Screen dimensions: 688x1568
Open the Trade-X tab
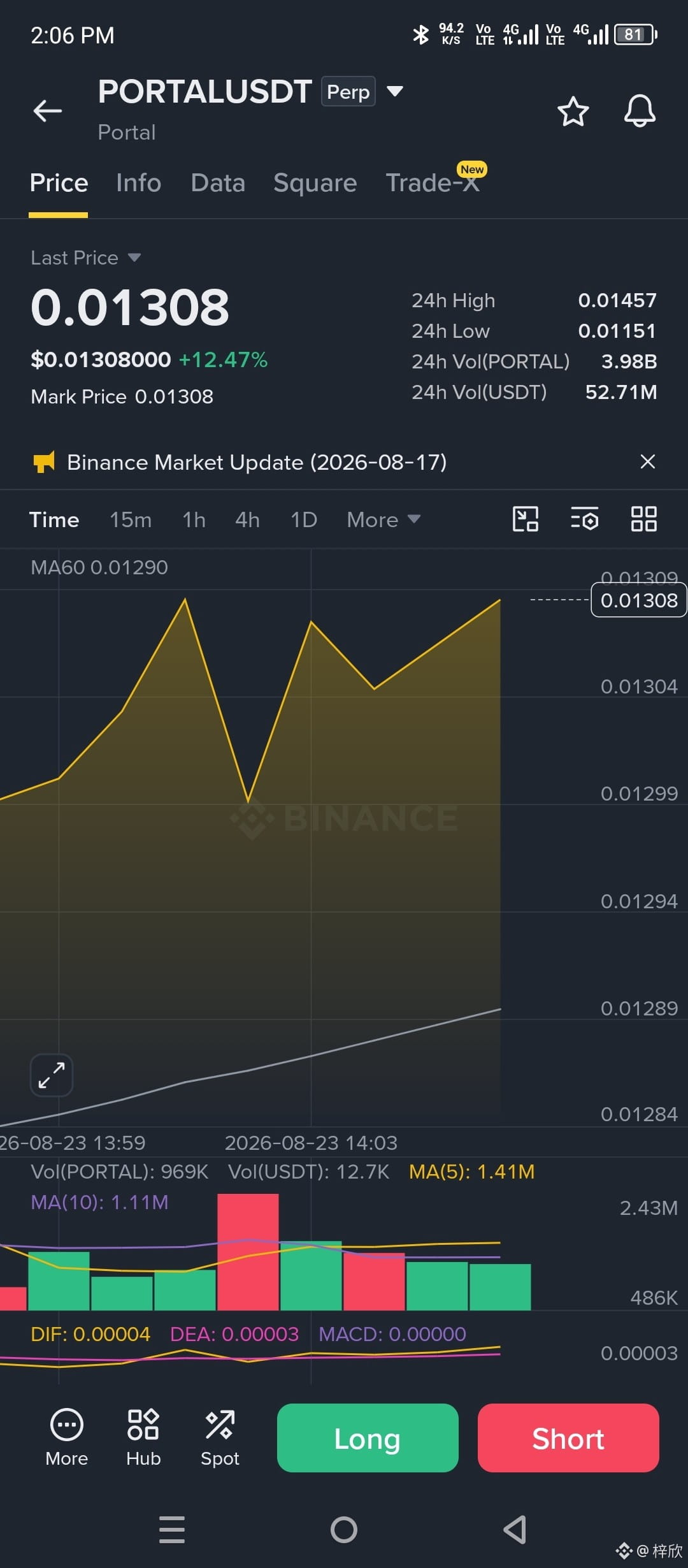433,183
